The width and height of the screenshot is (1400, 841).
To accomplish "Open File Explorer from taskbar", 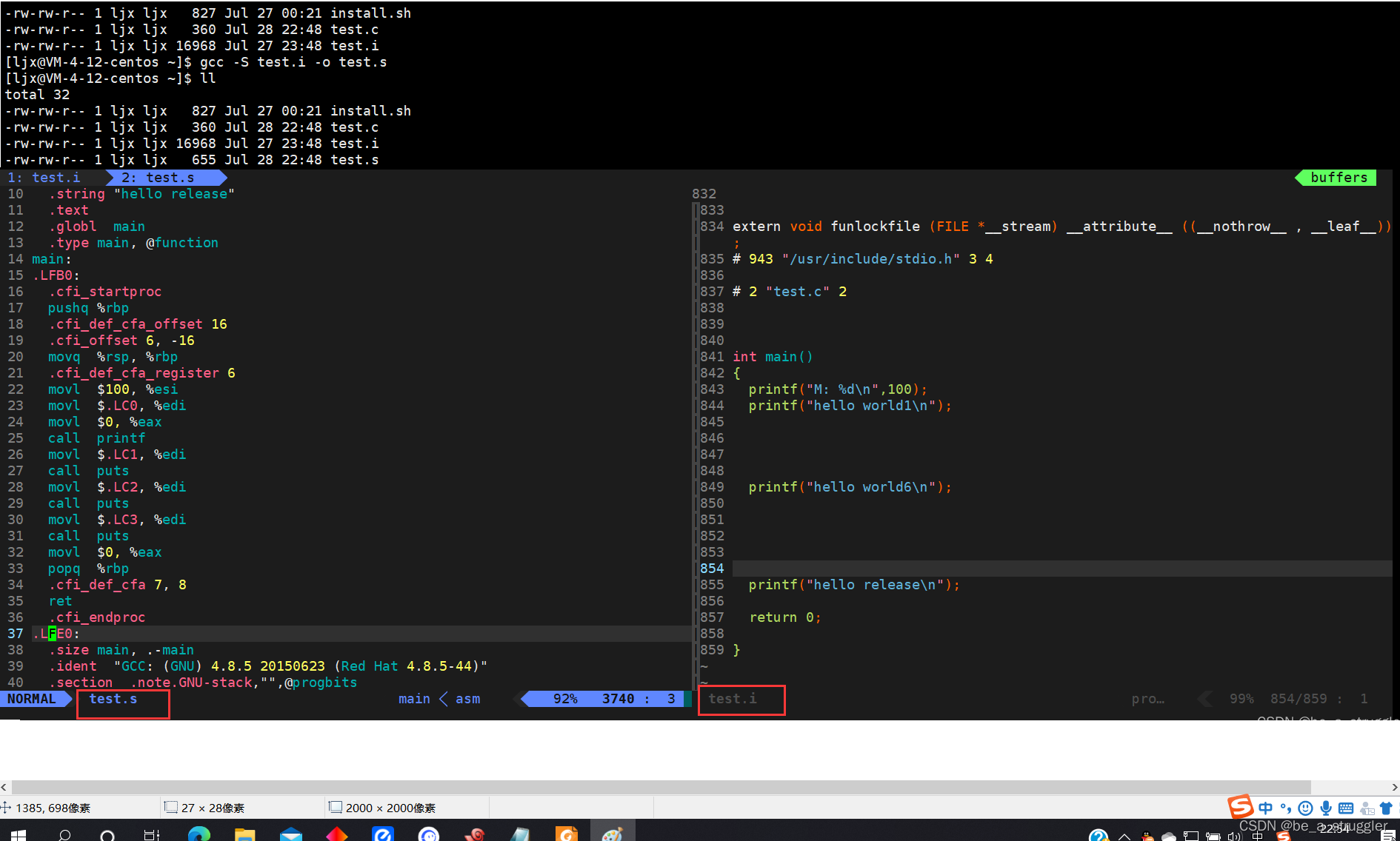I will point(244,834).
